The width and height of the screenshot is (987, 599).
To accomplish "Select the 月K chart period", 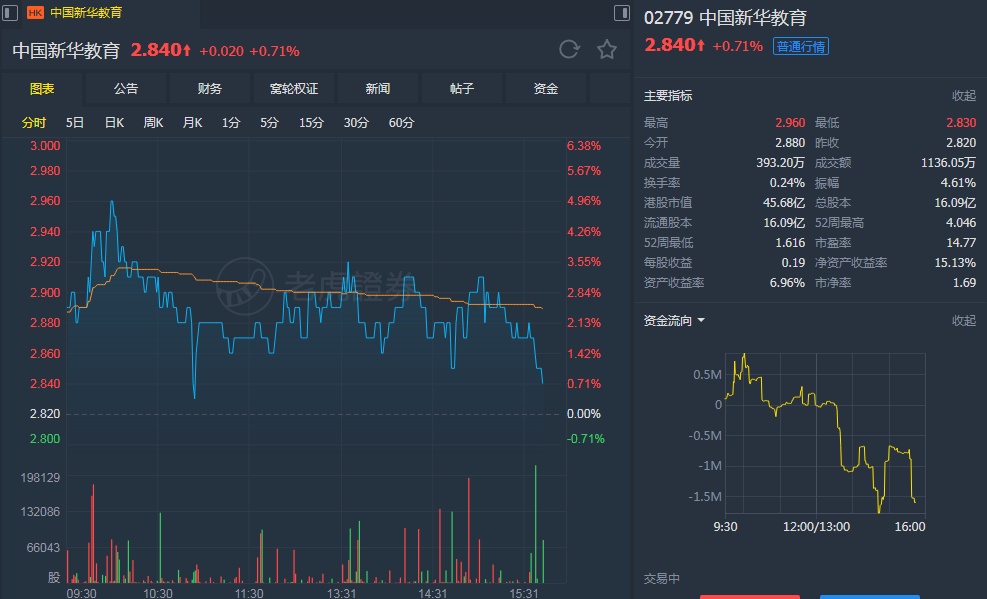I will tap(192, 123).
